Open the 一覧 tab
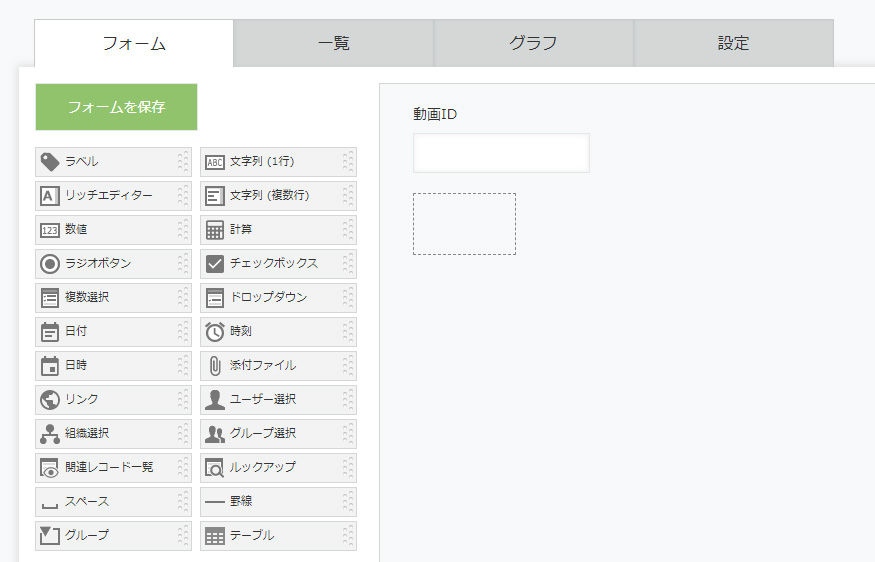 334,44
